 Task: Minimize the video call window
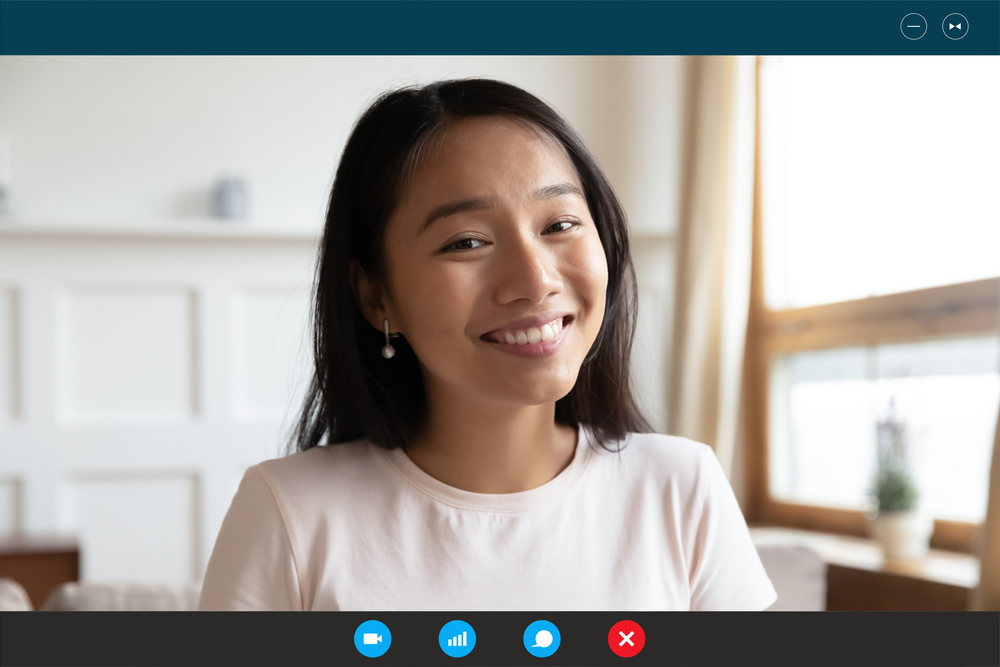[913, 27]
